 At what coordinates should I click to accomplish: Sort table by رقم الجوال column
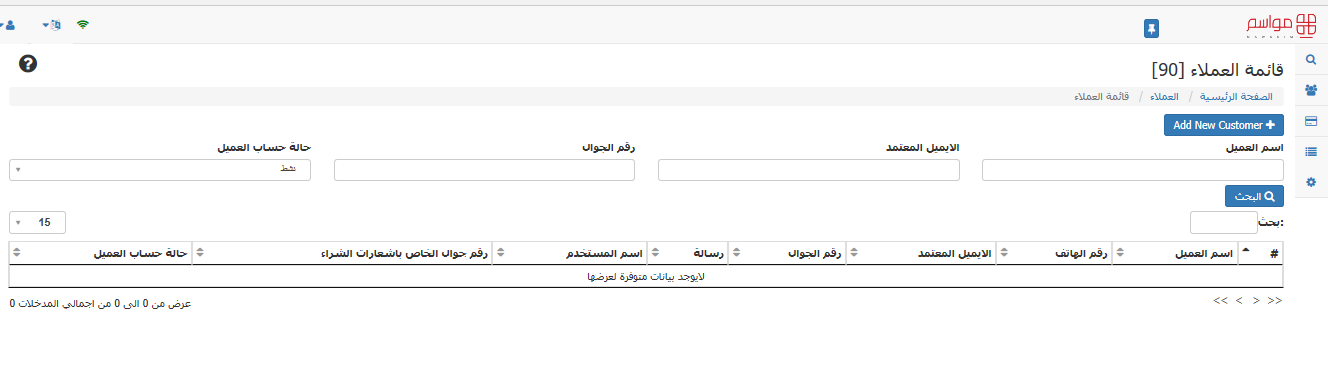pyautogui.click(x=788, y=253)
